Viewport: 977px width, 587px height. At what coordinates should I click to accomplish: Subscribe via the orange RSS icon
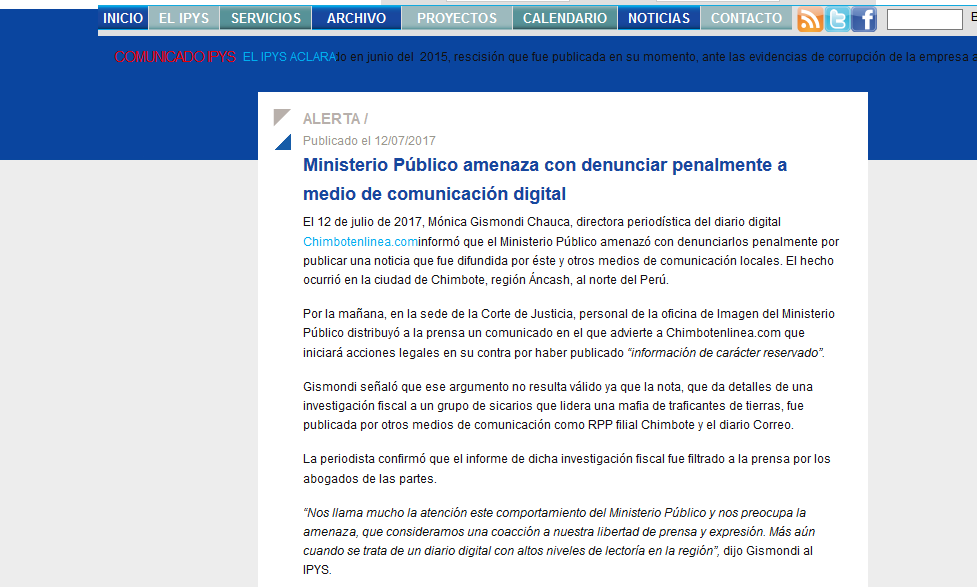click(810, 18)
